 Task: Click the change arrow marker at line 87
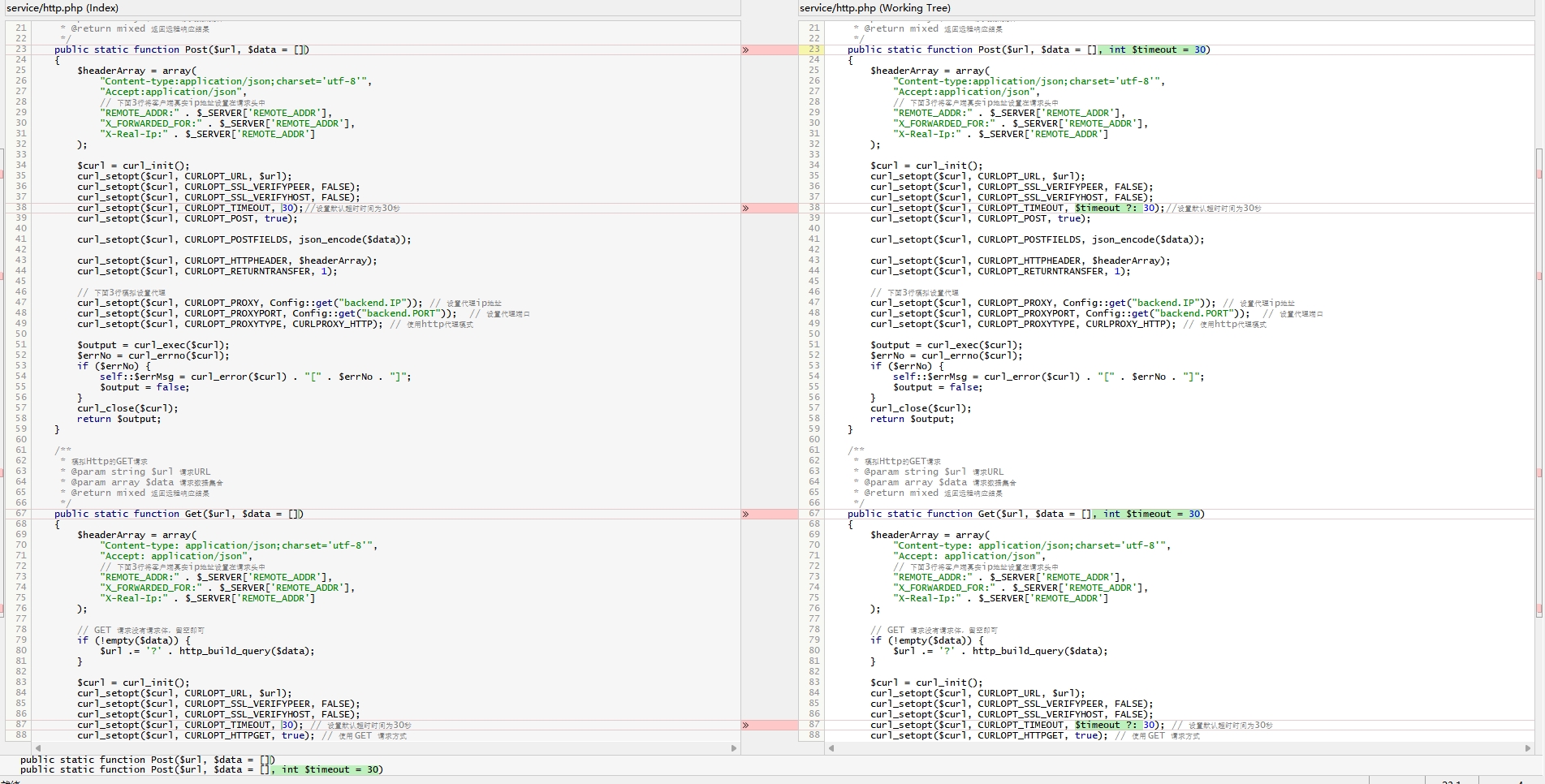(x=745, y=726)
